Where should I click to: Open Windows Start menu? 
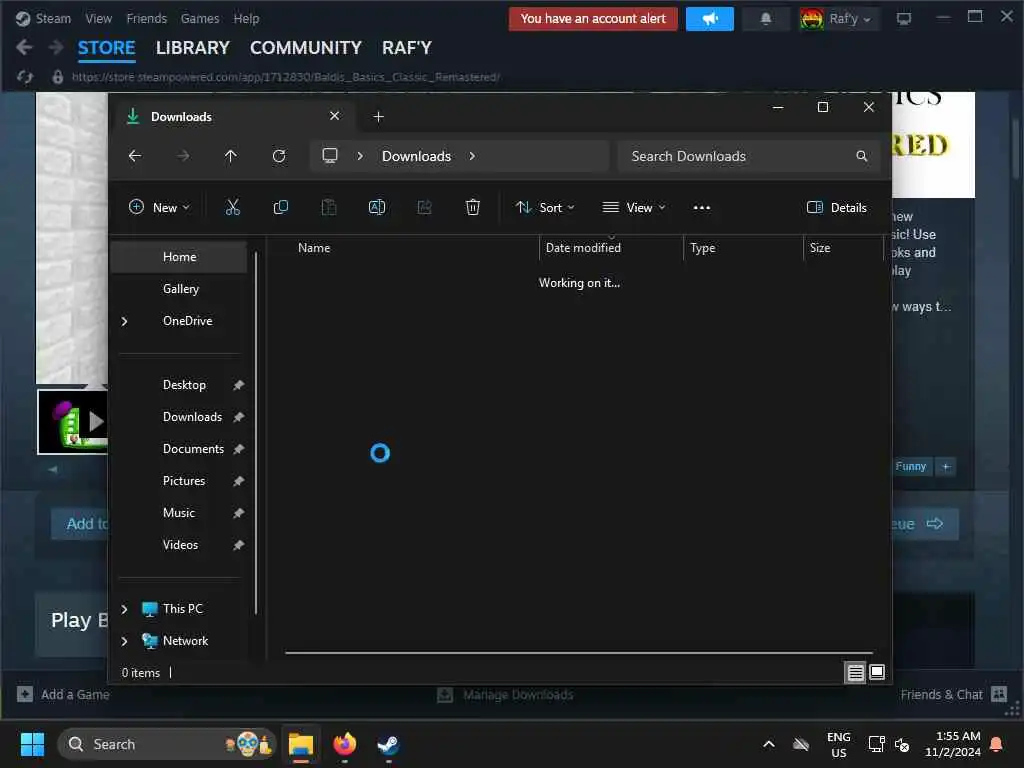tap(32, 744)
